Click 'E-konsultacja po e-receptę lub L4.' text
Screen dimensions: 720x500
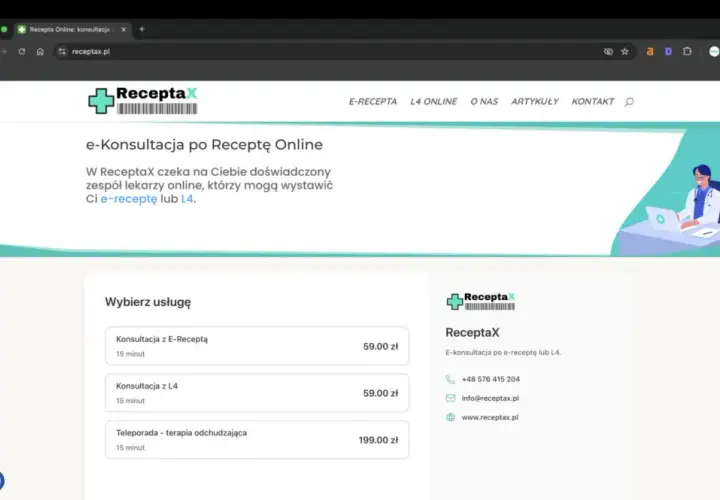503,353
